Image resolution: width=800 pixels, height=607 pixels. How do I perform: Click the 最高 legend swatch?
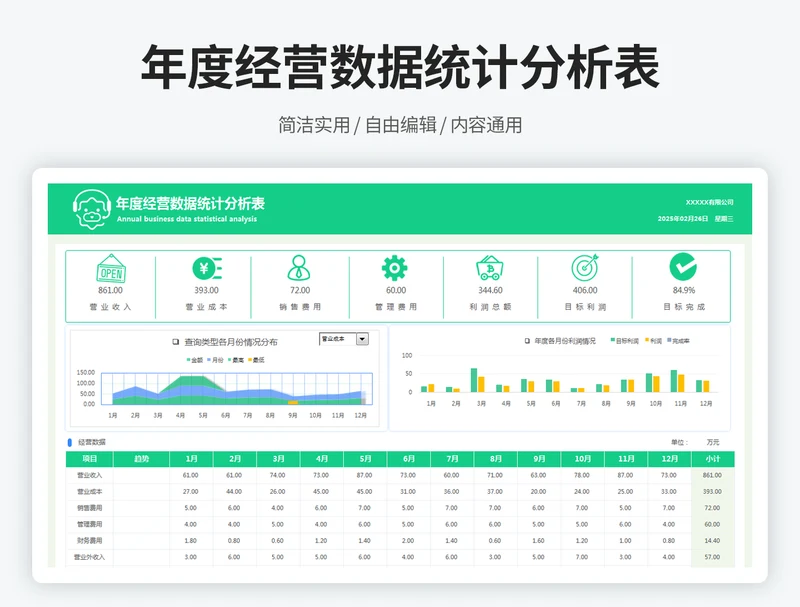pos(230,360)
